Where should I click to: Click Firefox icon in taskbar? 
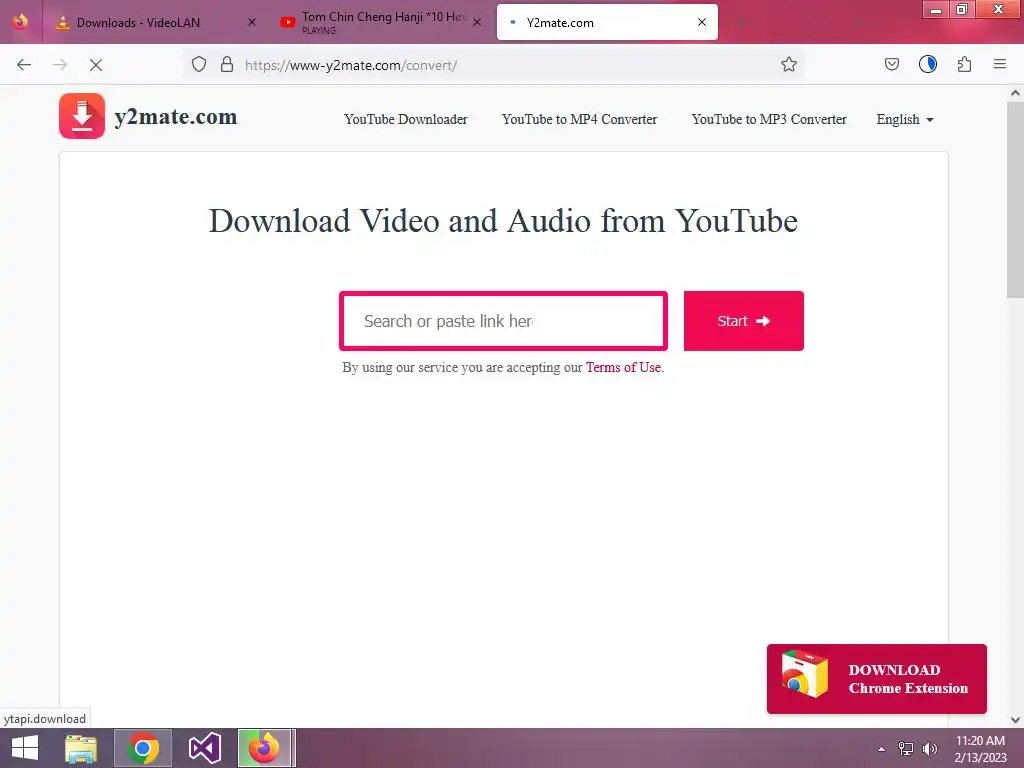264,748
